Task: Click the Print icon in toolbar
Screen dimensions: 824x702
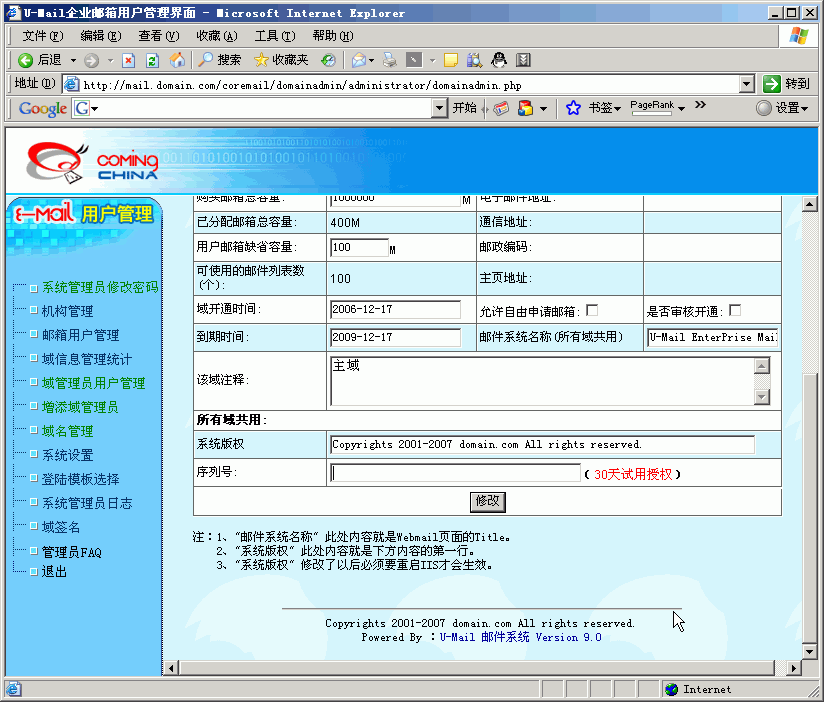Action: coord(390,60)
